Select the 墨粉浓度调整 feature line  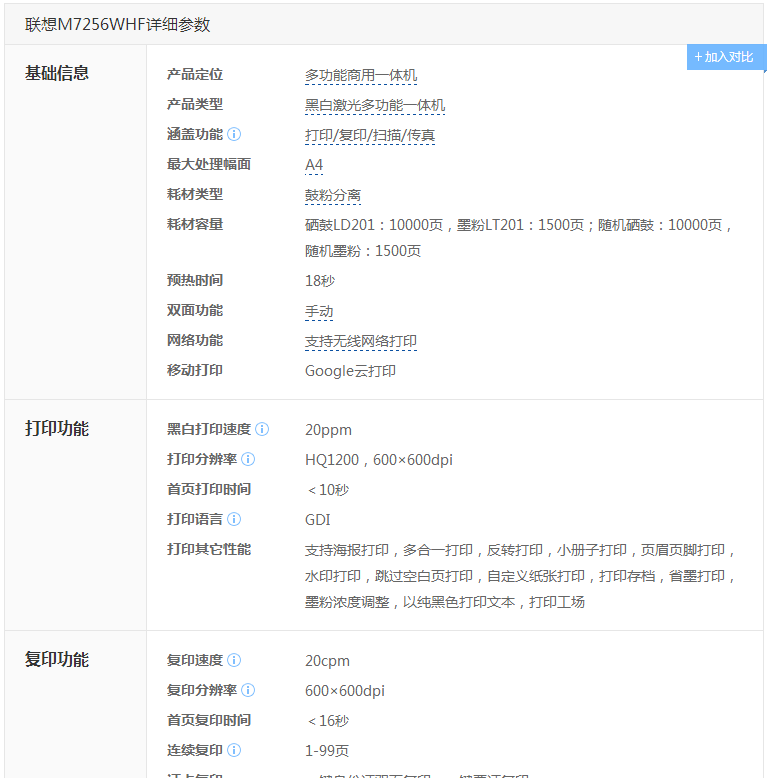point(445,602)
